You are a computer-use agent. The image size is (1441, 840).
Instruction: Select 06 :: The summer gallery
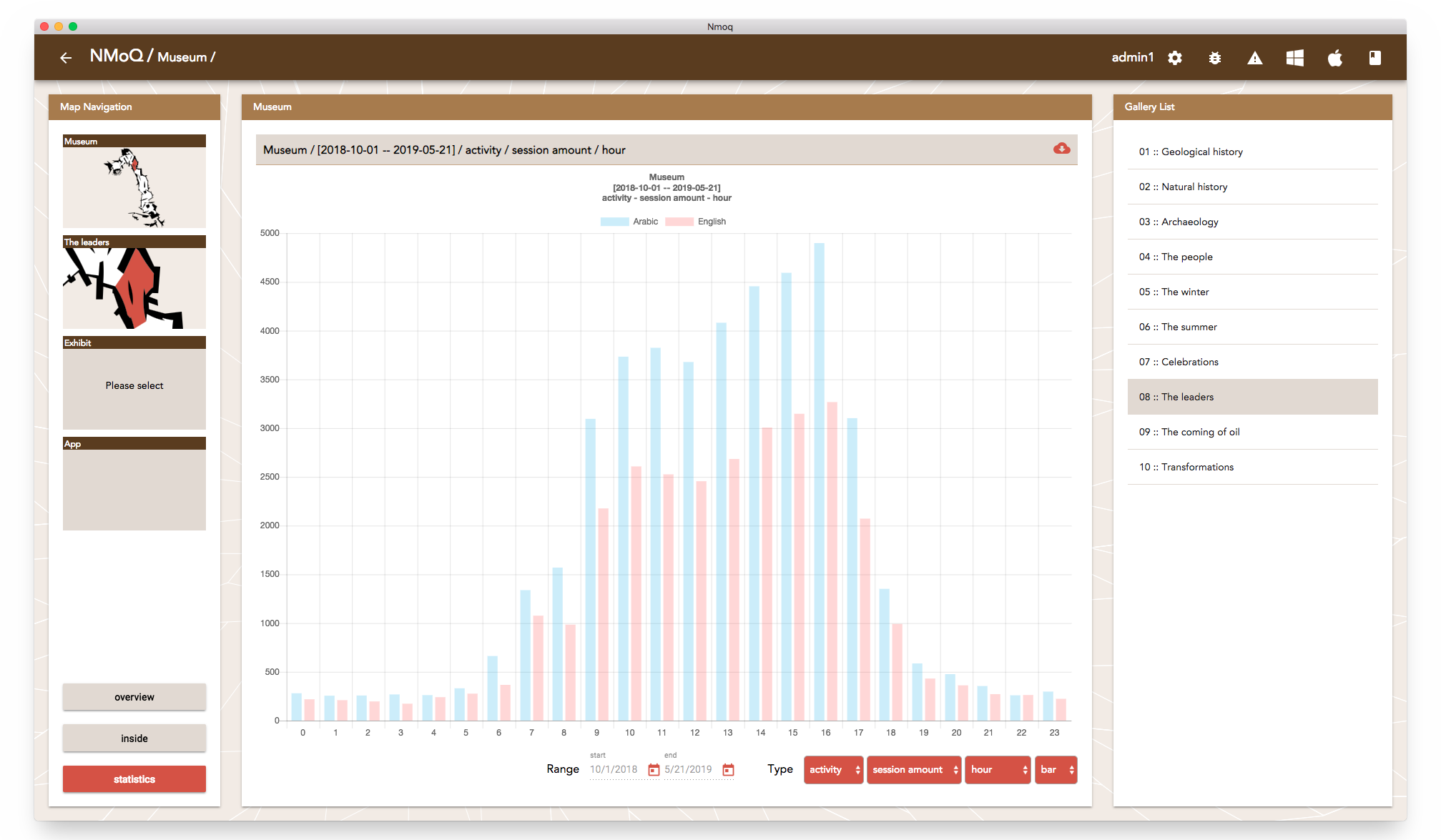[x=1253, y=327]
